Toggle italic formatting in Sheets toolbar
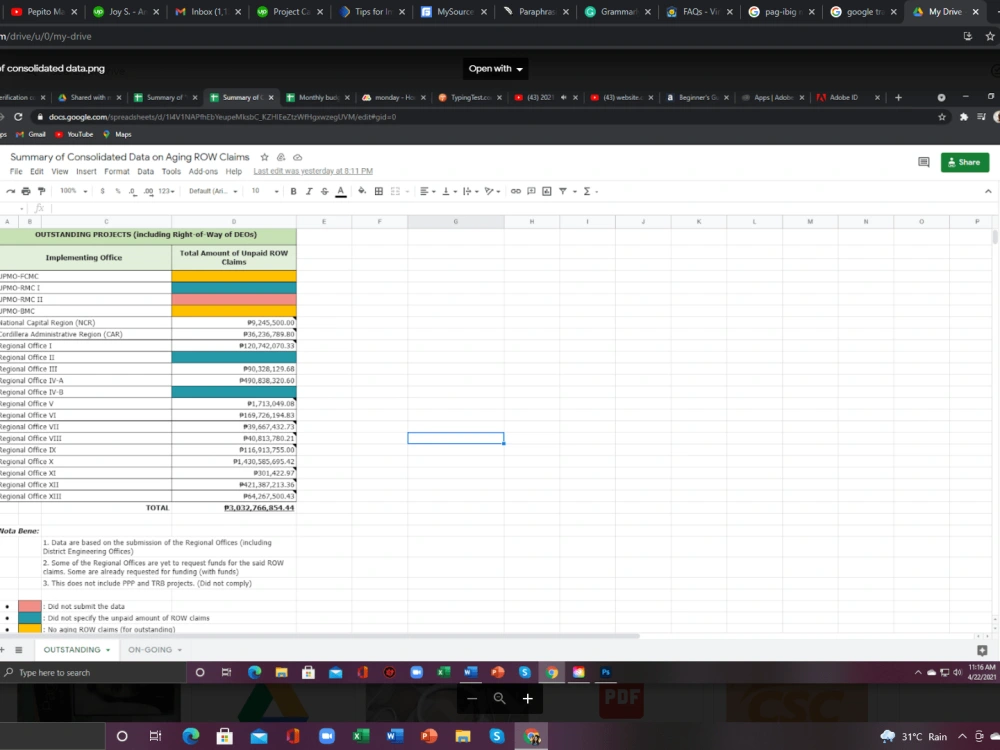This screenshot has height=750, width=1000. pyautogui.click(x=309, y=191)
